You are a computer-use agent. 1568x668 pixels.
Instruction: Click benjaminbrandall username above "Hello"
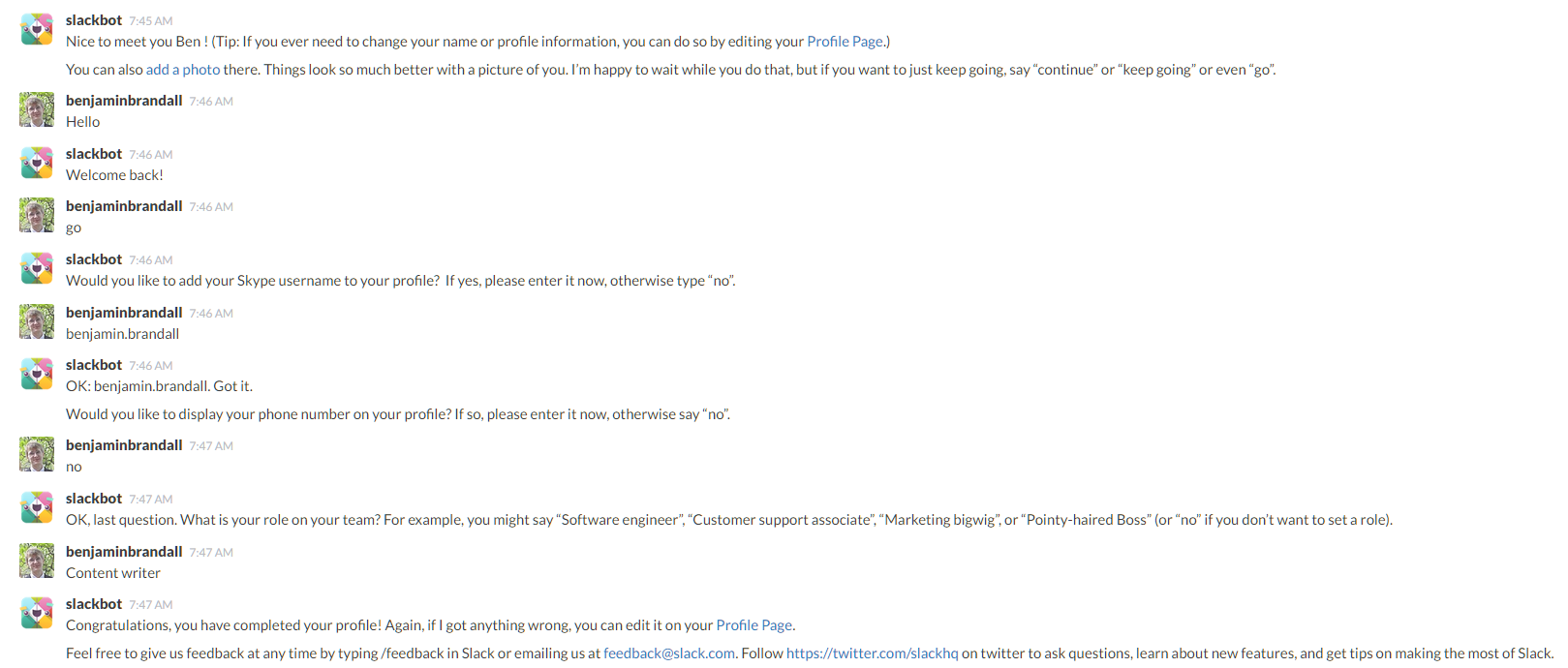point(124,101)
